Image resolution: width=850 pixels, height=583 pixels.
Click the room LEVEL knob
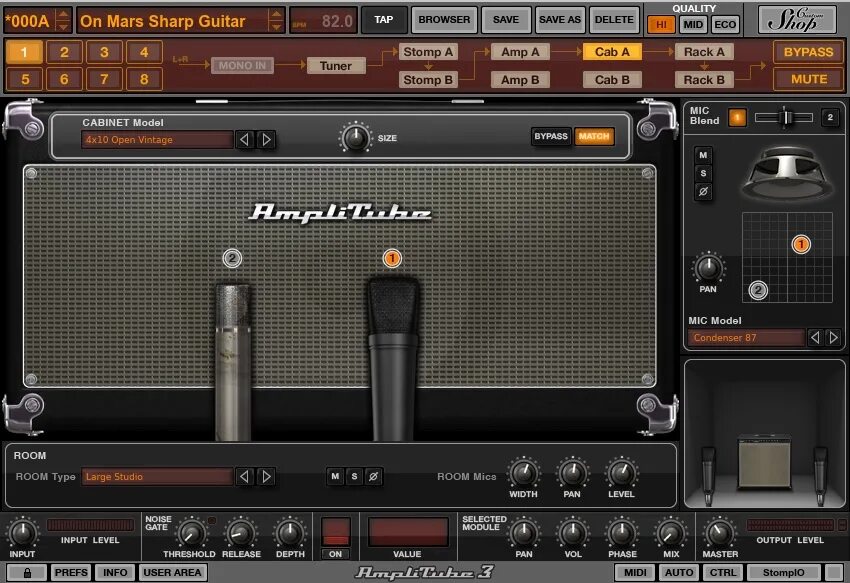coord(621,473)
